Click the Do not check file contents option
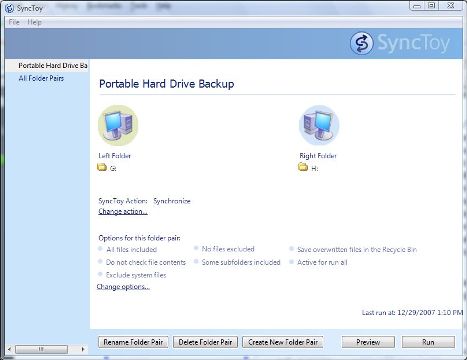The width and height of the screenshot is (467, 360). coord(146,262)
